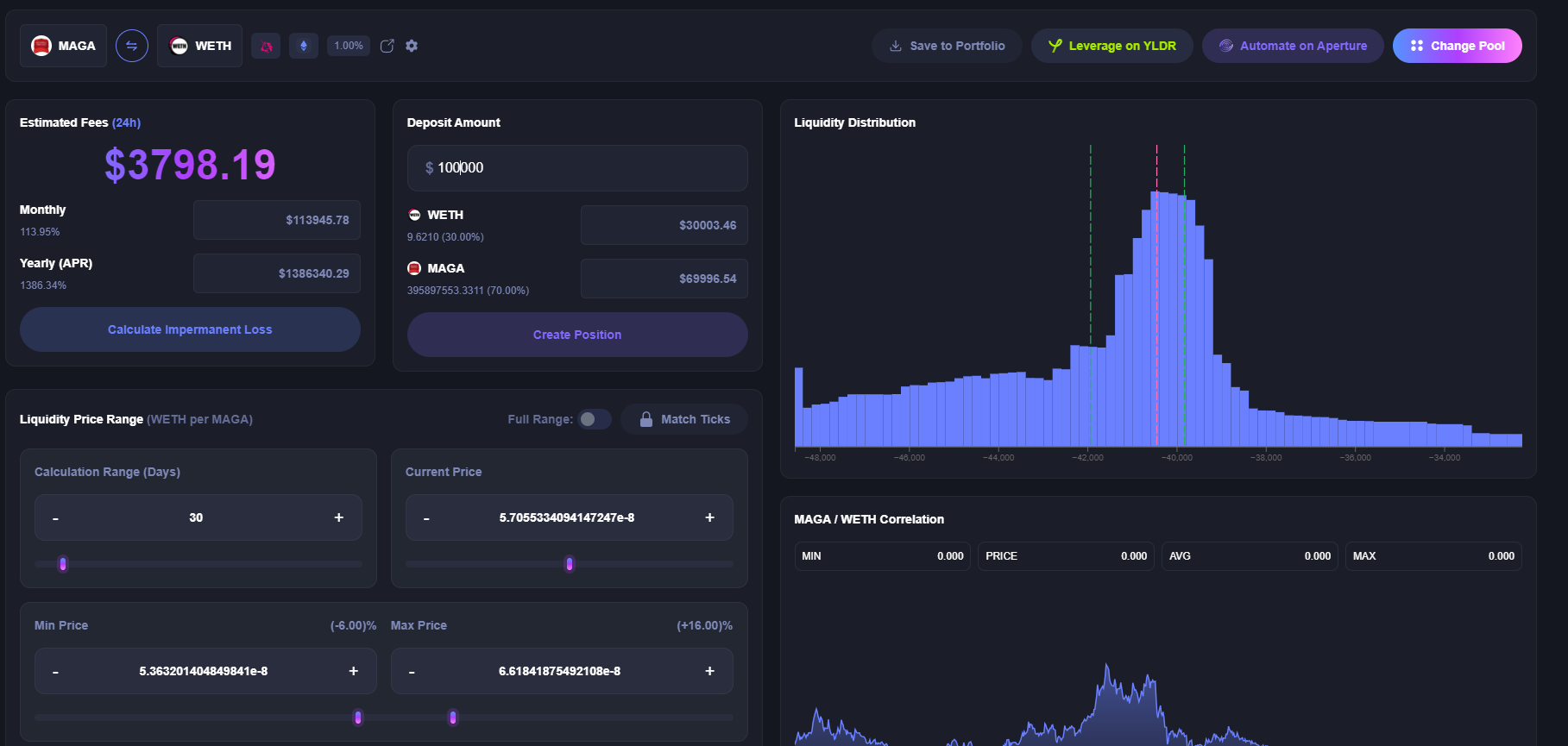This screenshot has width=1568, height=746.
Task: Select the MAGA token box
Action: 64,46
